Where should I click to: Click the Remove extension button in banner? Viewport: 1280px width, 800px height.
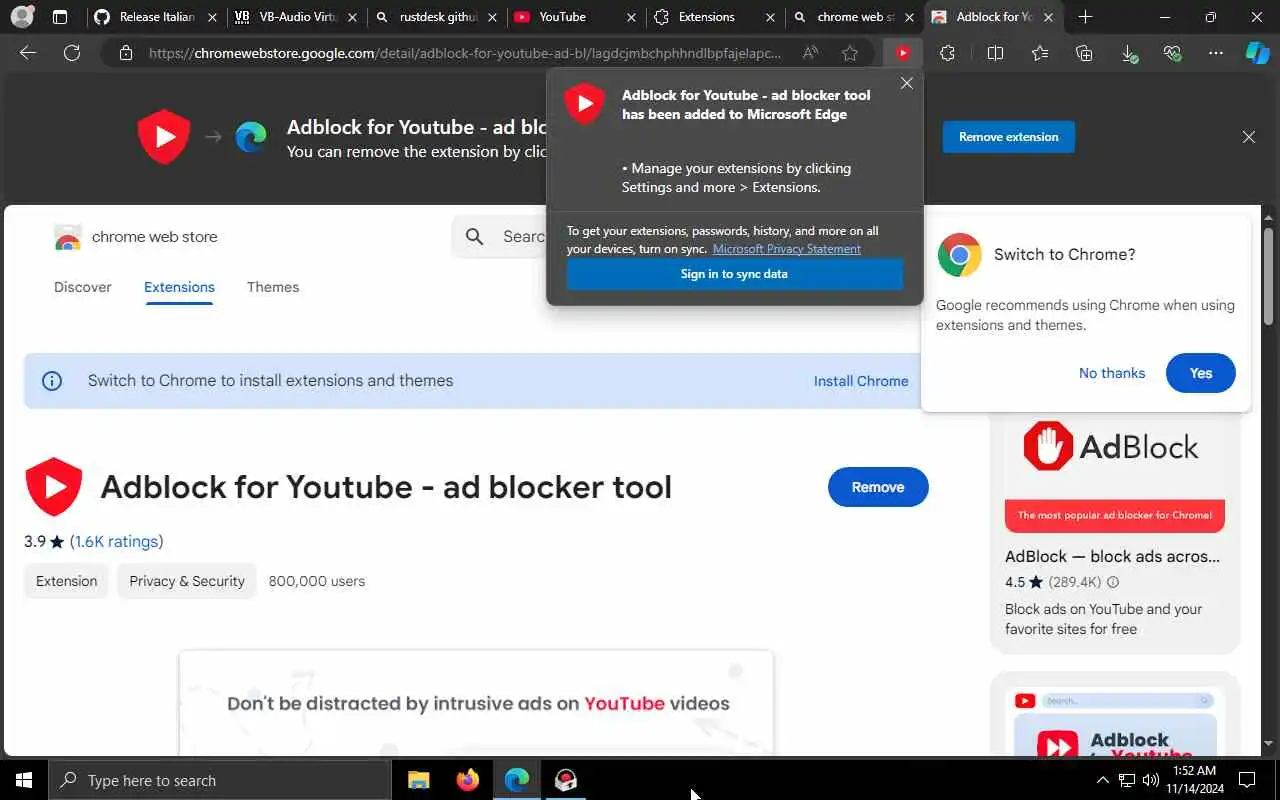tap(1008, 137)
